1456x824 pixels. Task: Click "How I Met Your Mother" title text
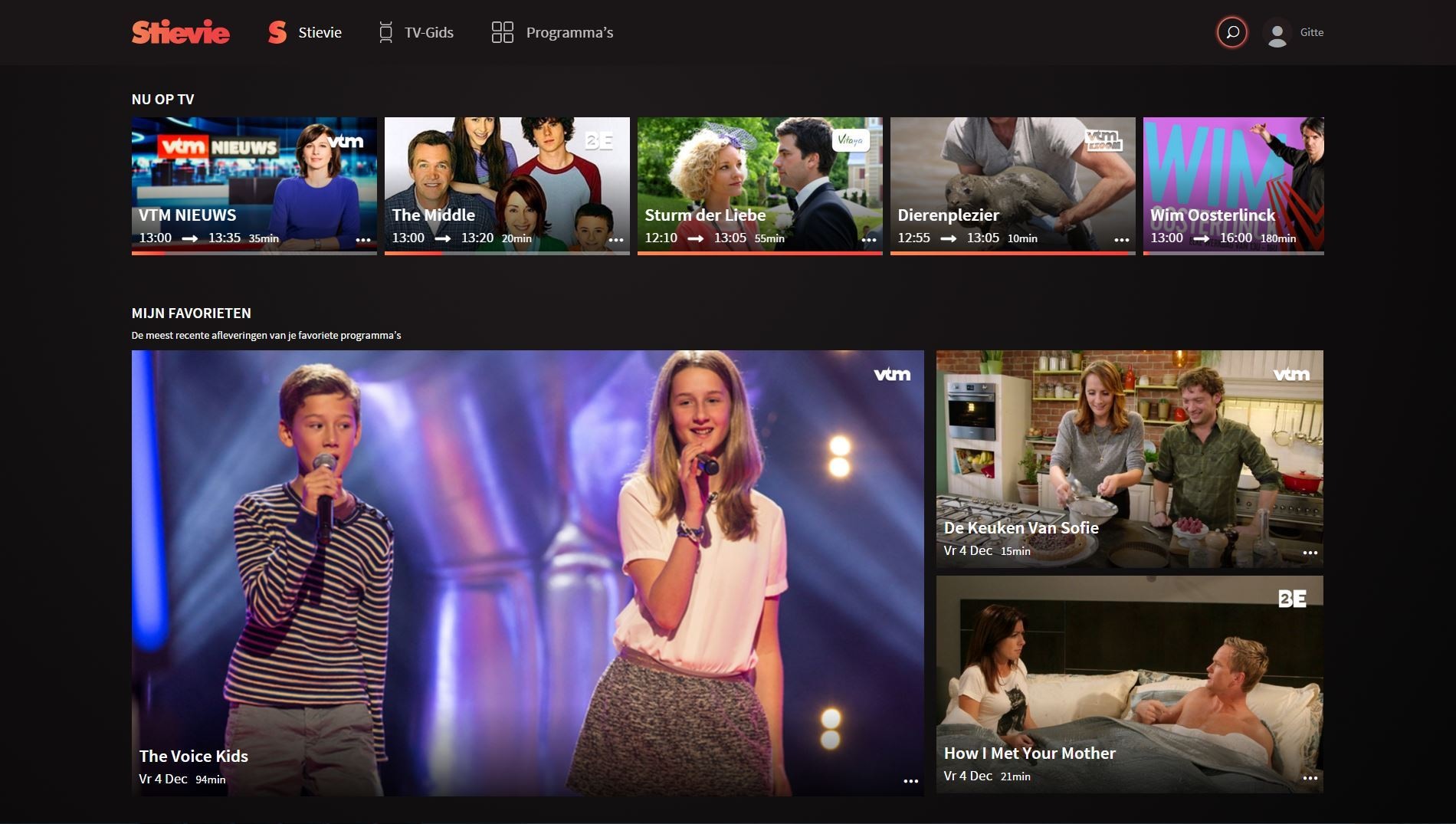[x=1029, y=753]
